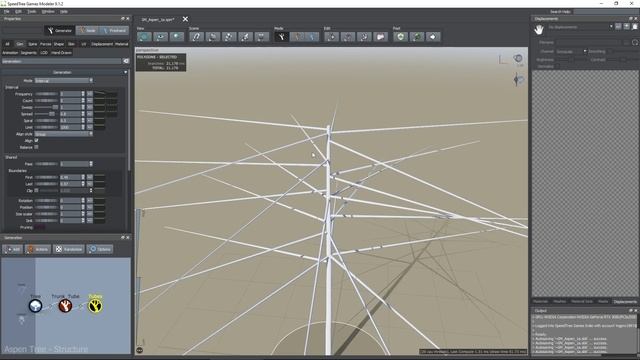Toggle the Balance checkbox
The image size is (640, 360).
tap(36, 147)
